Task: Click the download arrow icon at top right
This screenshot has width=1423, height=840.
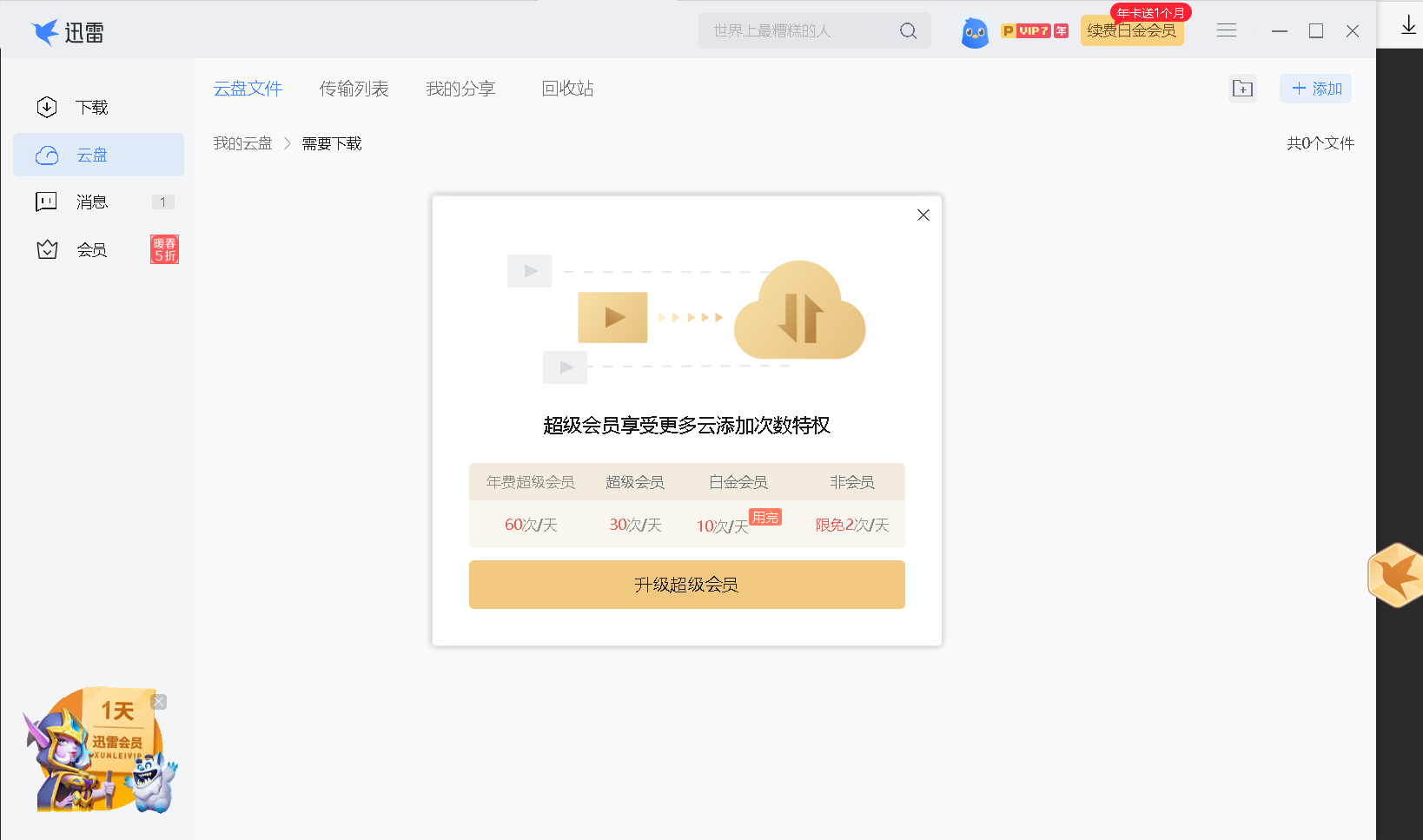Action: coord(1408,26)
